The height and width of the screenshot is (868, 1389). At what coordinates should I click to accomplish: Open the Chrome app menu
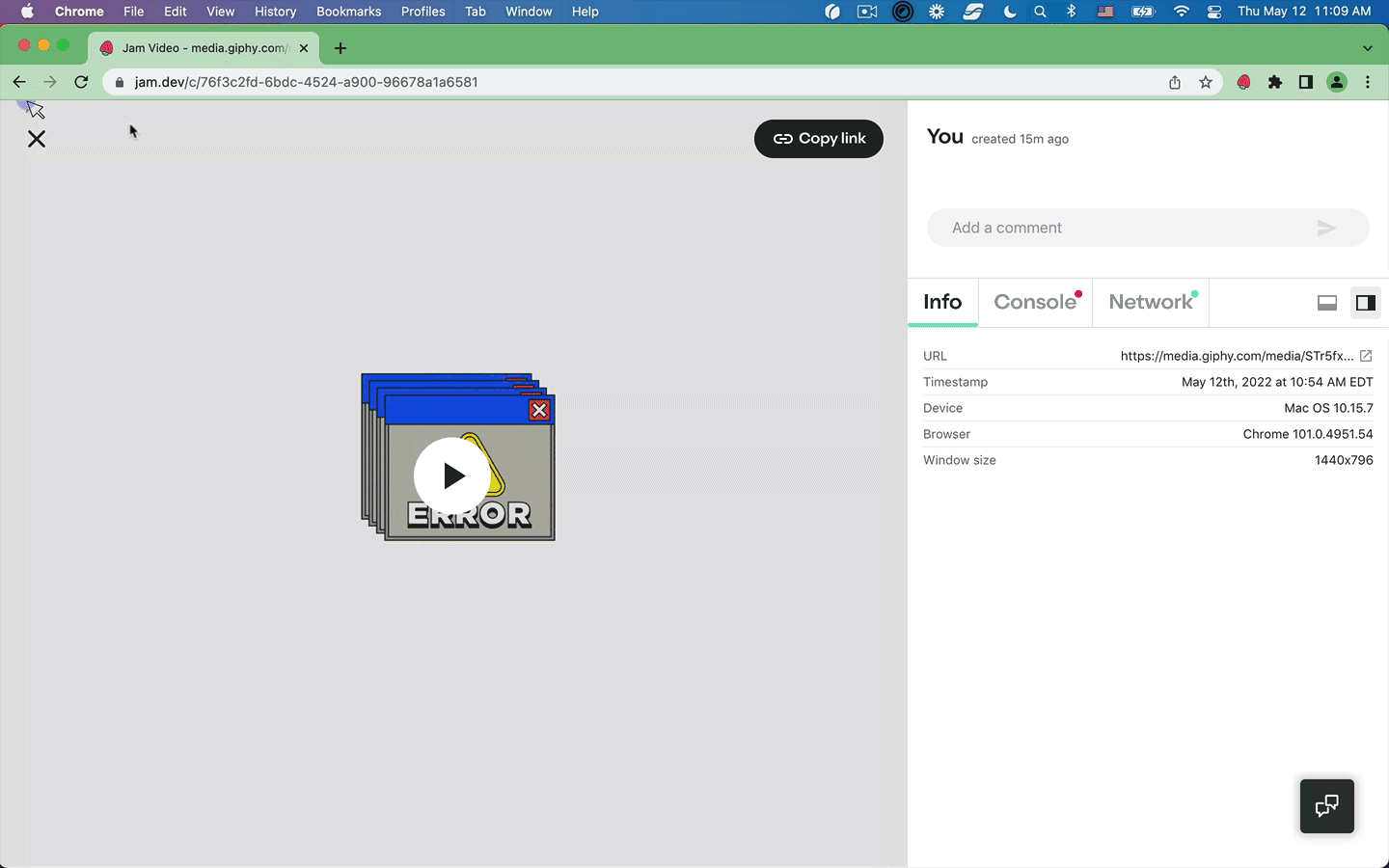[79, 12]
